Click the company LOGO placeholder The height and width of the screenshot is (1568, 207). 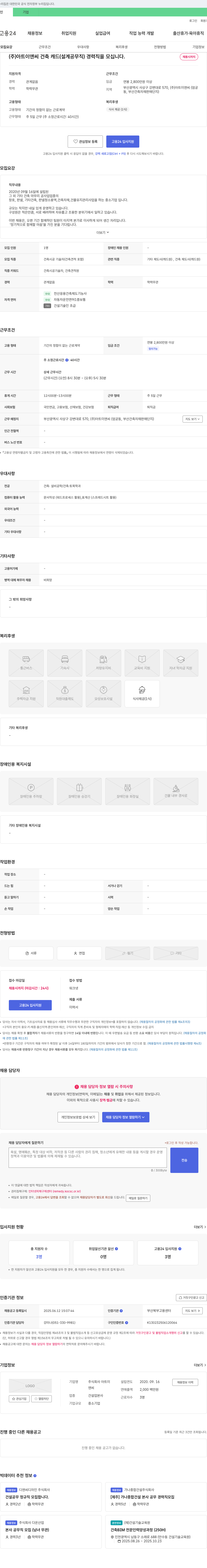tap(30, 1386)
